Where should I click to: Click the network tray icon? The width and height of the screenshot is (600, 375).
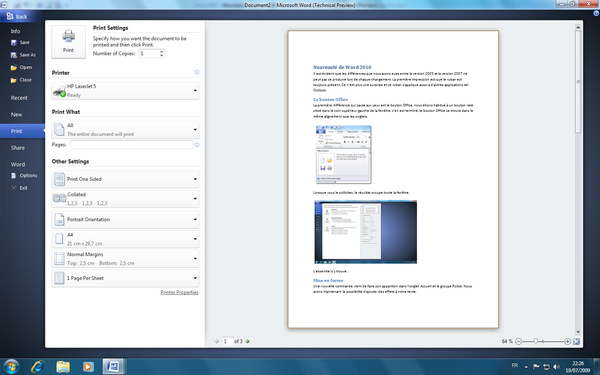coord(546,367)
